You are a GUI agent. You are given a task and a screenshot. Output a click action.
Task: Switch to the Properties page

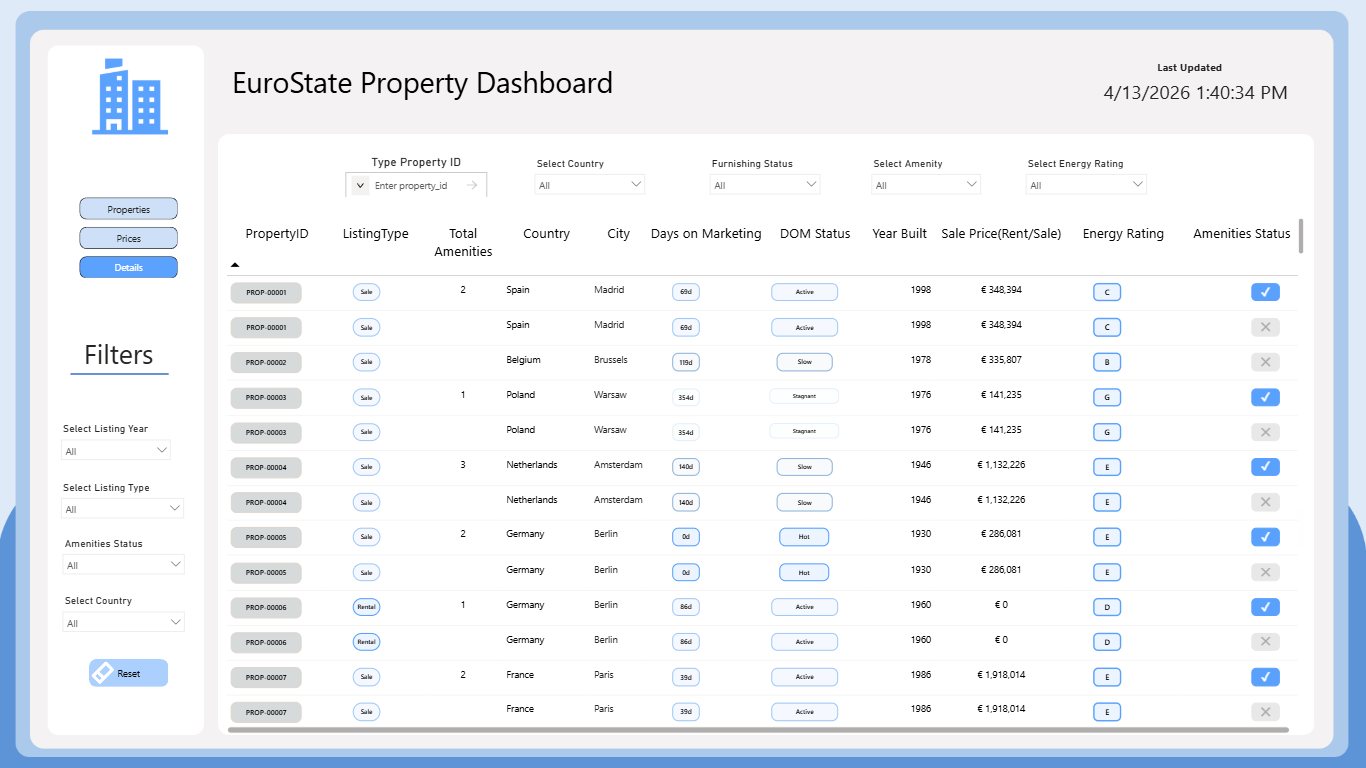click(129, 209)
